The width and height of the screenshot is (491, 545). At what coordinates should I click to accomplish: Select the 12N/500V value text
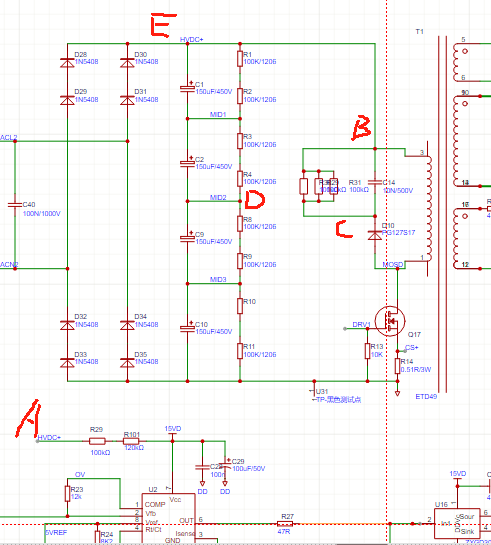398,190
